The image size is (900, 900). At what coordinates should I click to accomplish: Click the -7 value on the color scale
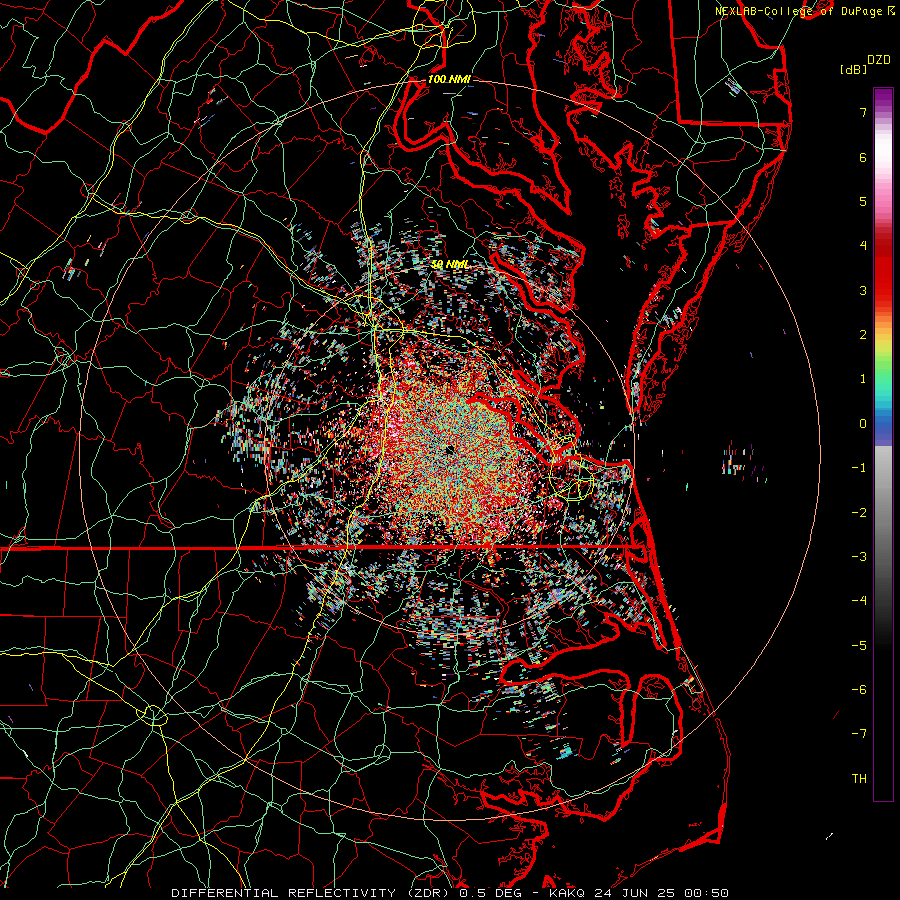coord(859,734)
